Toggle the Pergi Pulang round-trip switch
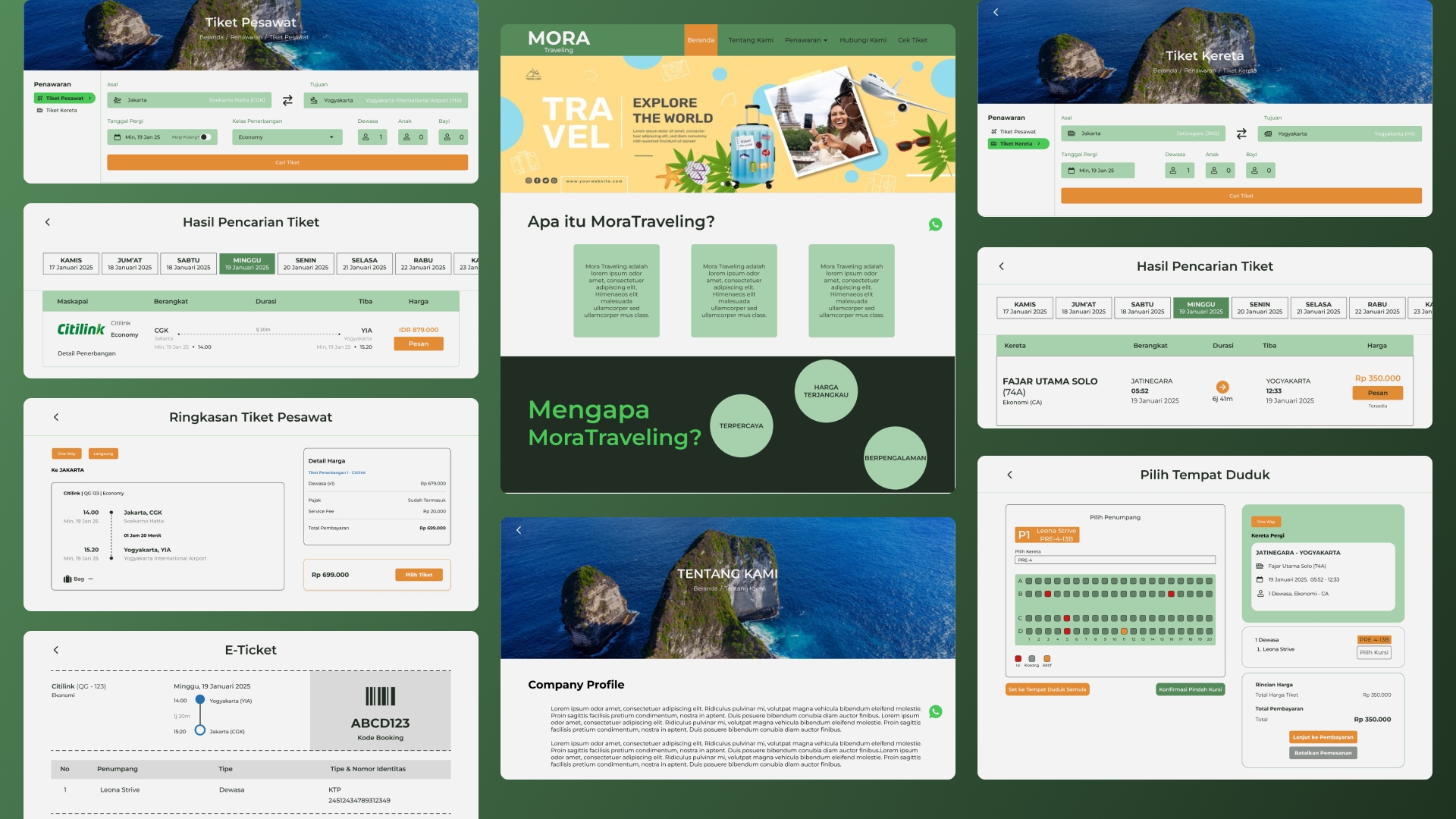The height and width of the screenshot is (819, 1456). (x=205, y=137)
